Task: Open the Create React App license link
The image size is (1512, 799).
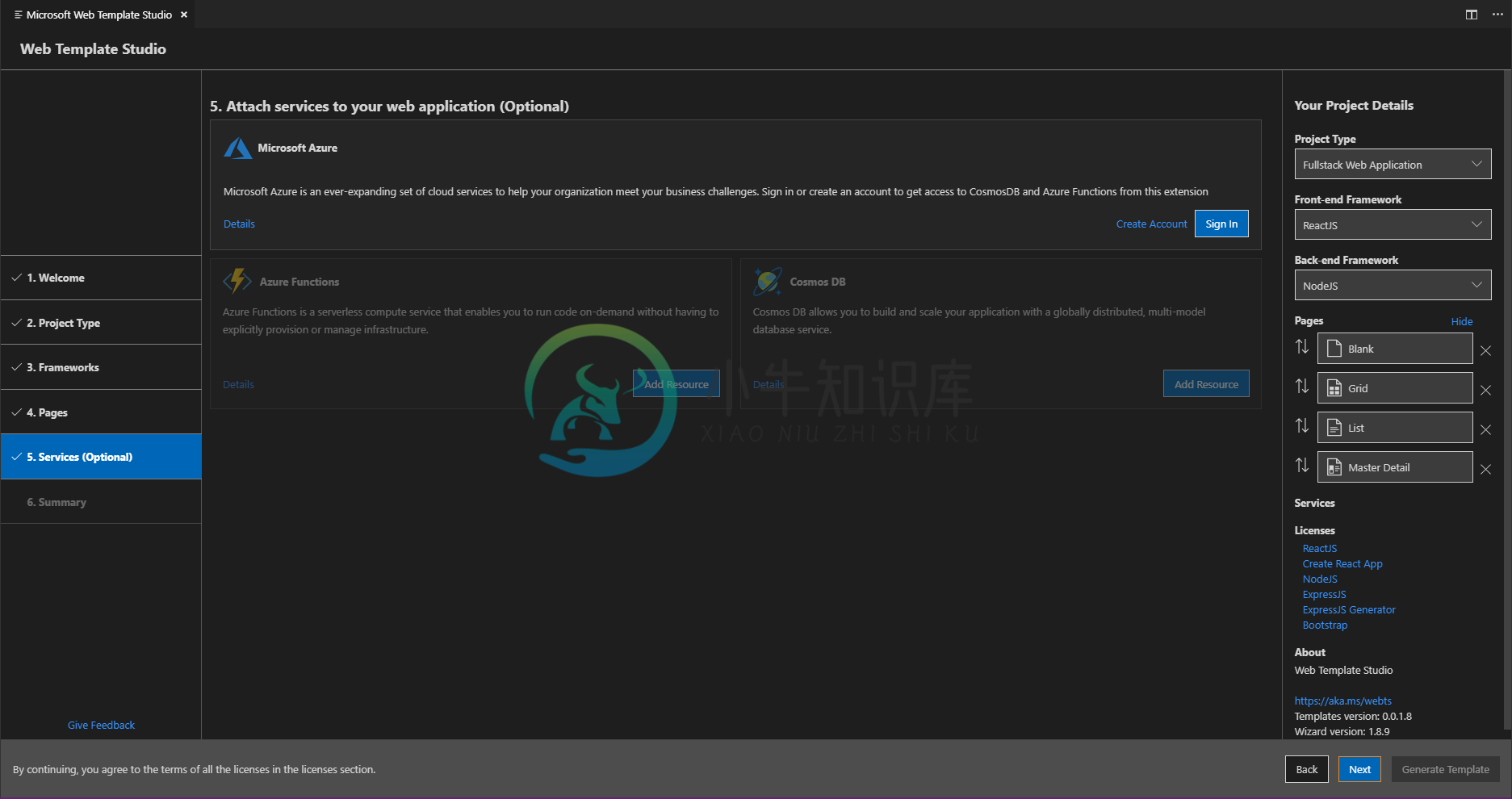Action: pyautogui.click(x=1342, y=563)
